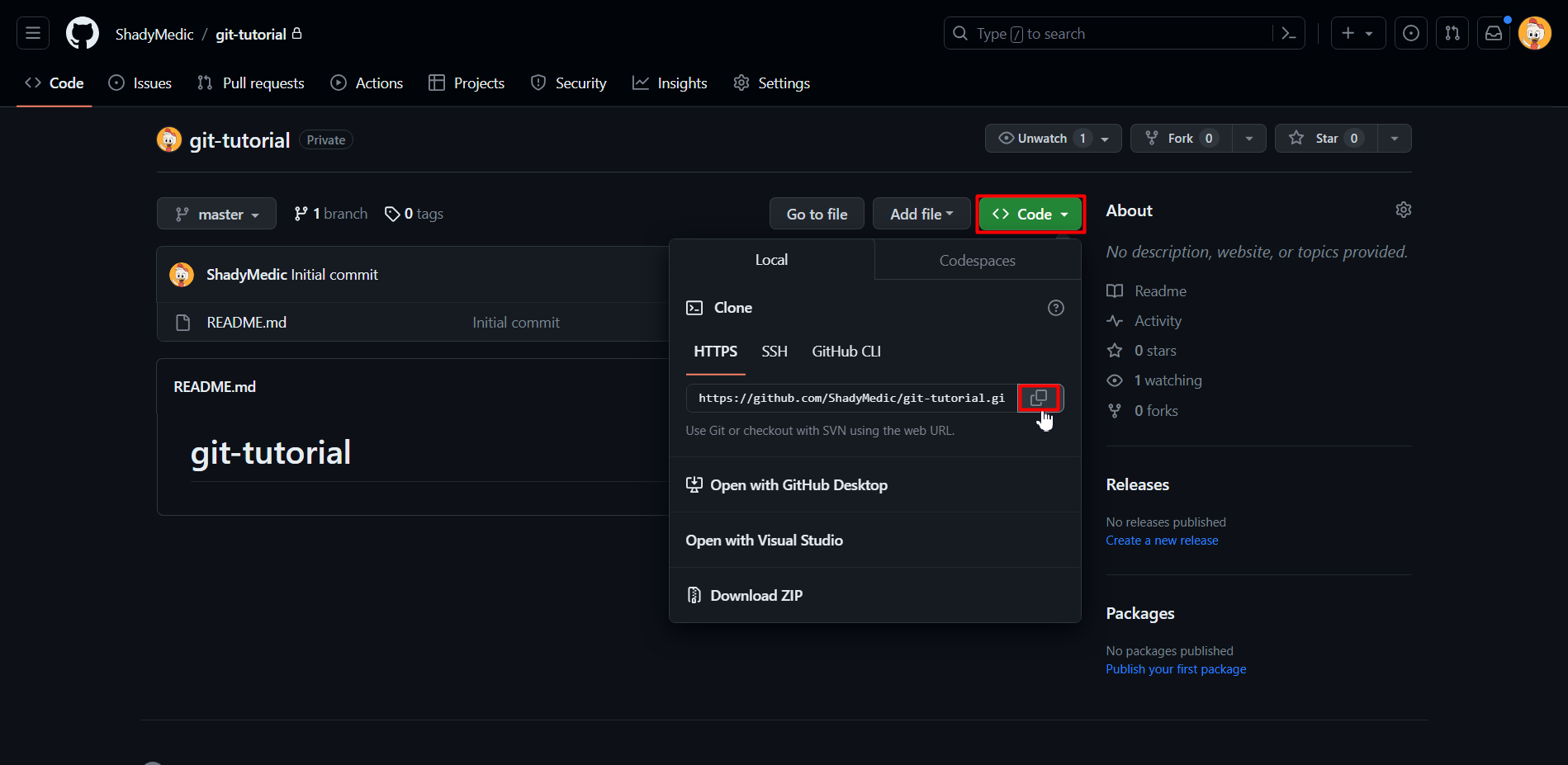Image resolution: width=1568 pixels, height=765 pixels.
Task: Click Download ZIP option
Action: [x=756, y=596]
